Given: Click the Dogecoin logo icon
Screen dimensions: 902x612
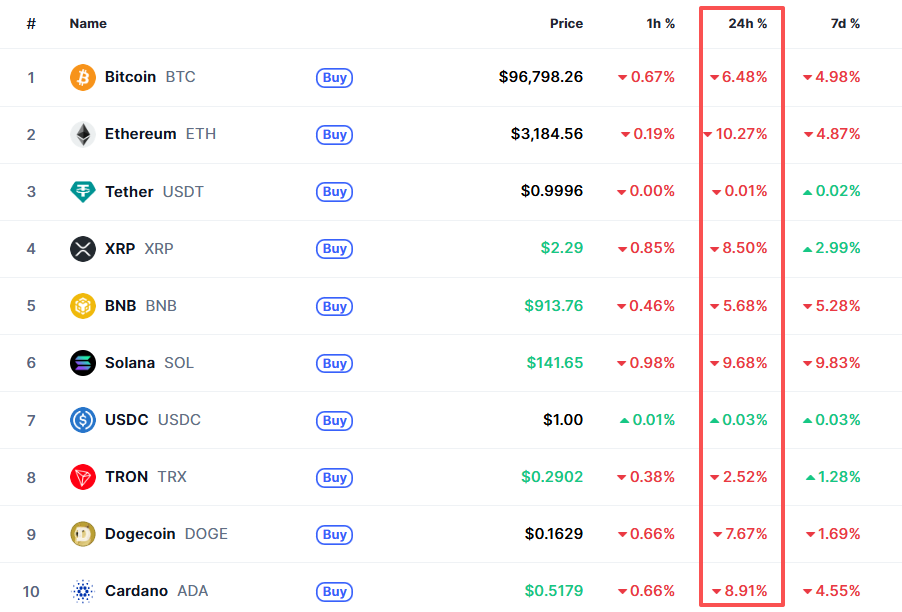Looking at the screenshot, I should click(x=83, y=534).
